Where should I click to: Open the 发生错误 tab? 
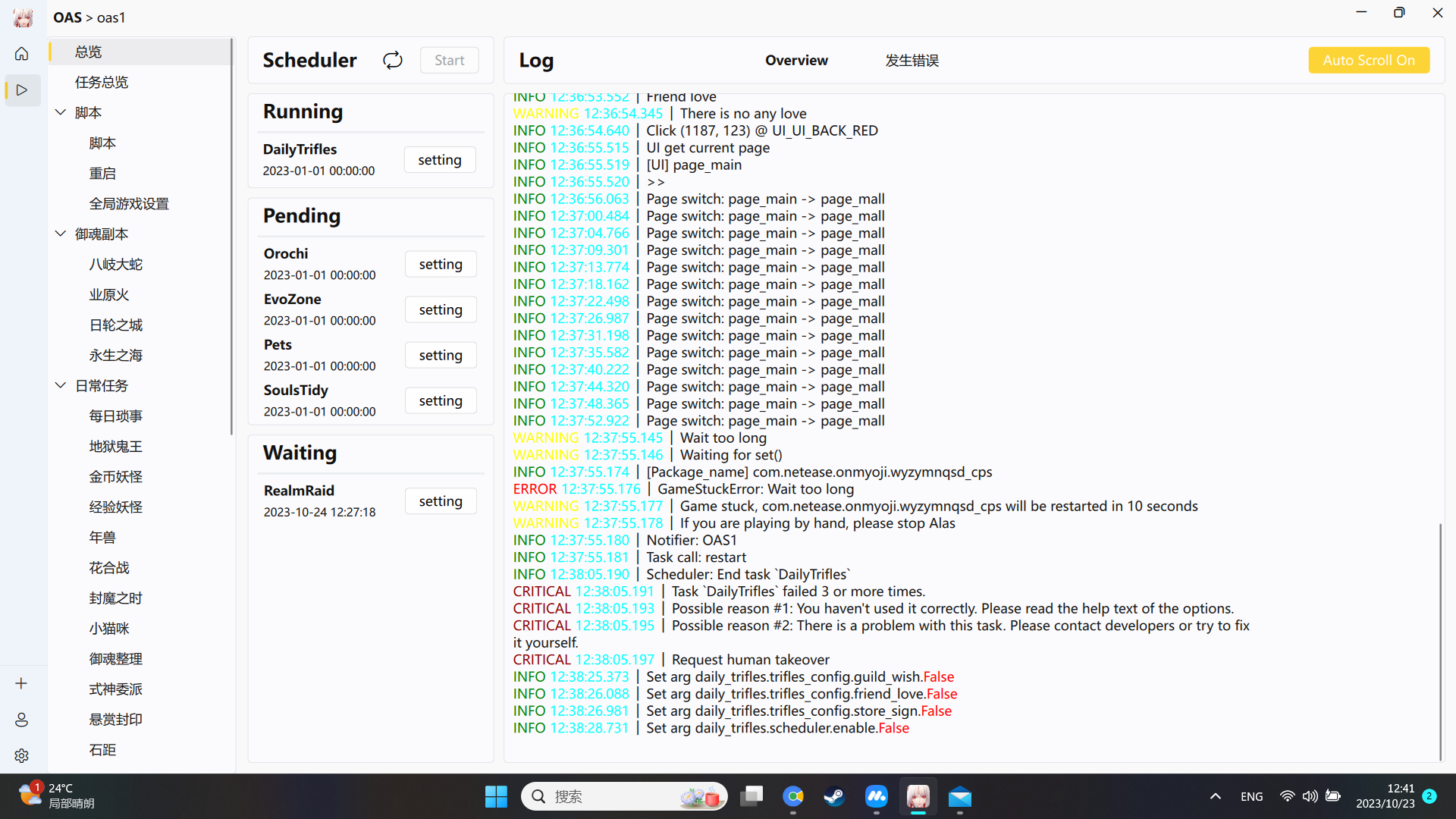(912, 60)
